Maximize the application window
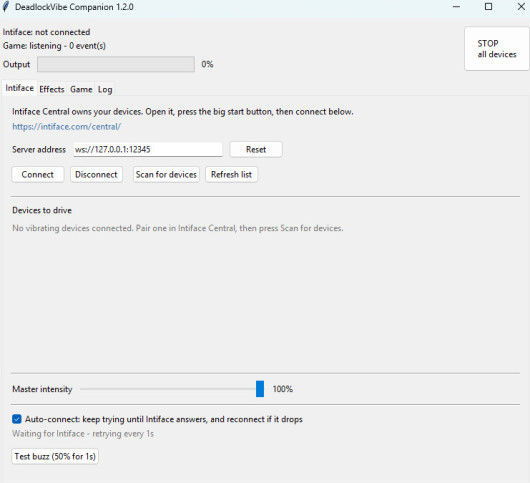Viewport: 530px width, 483px height. (488, 7)
